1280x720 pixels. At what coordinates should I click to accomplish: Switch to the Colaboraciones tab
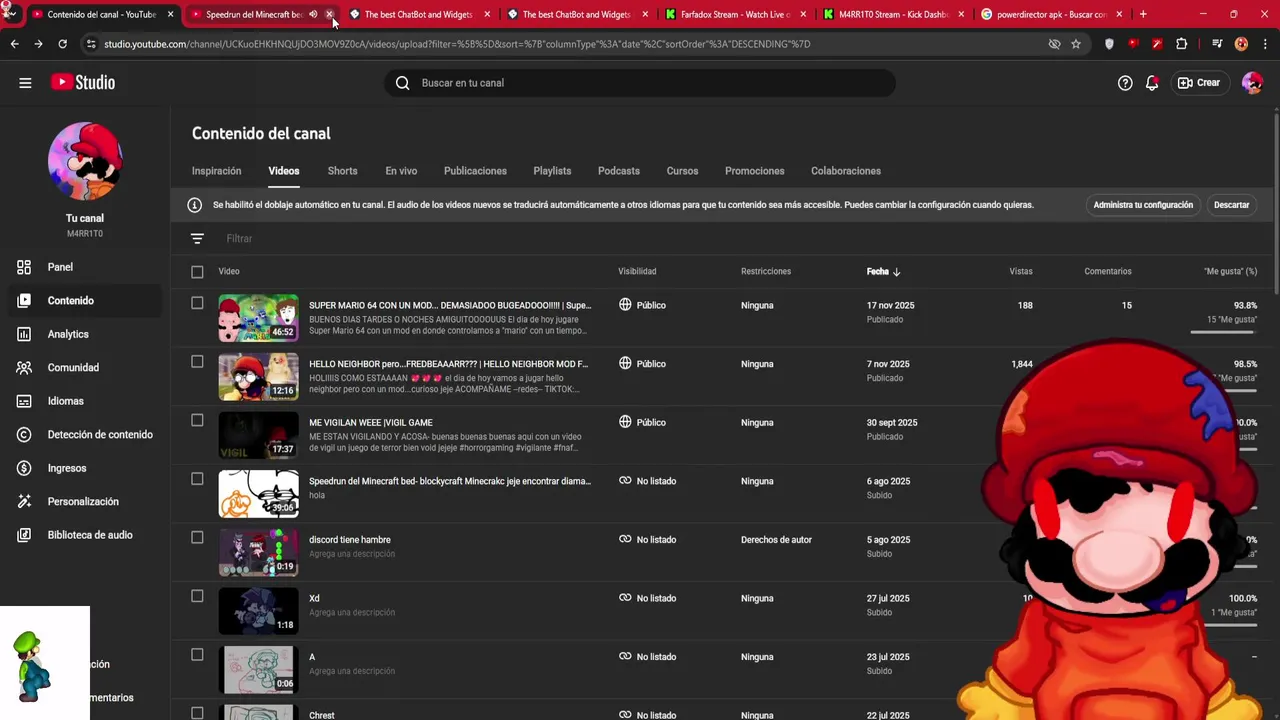tap(846, 171)
